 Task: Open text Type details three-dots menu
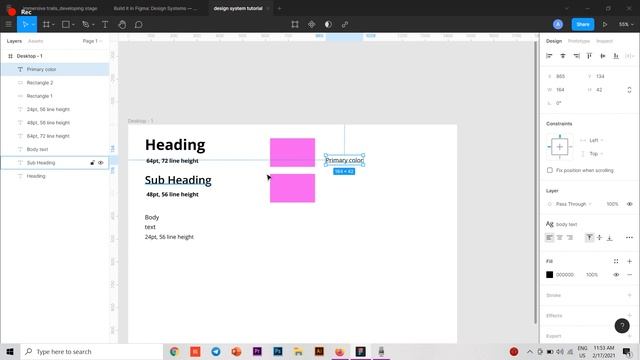pyautogui.click(x=629, y=238)
